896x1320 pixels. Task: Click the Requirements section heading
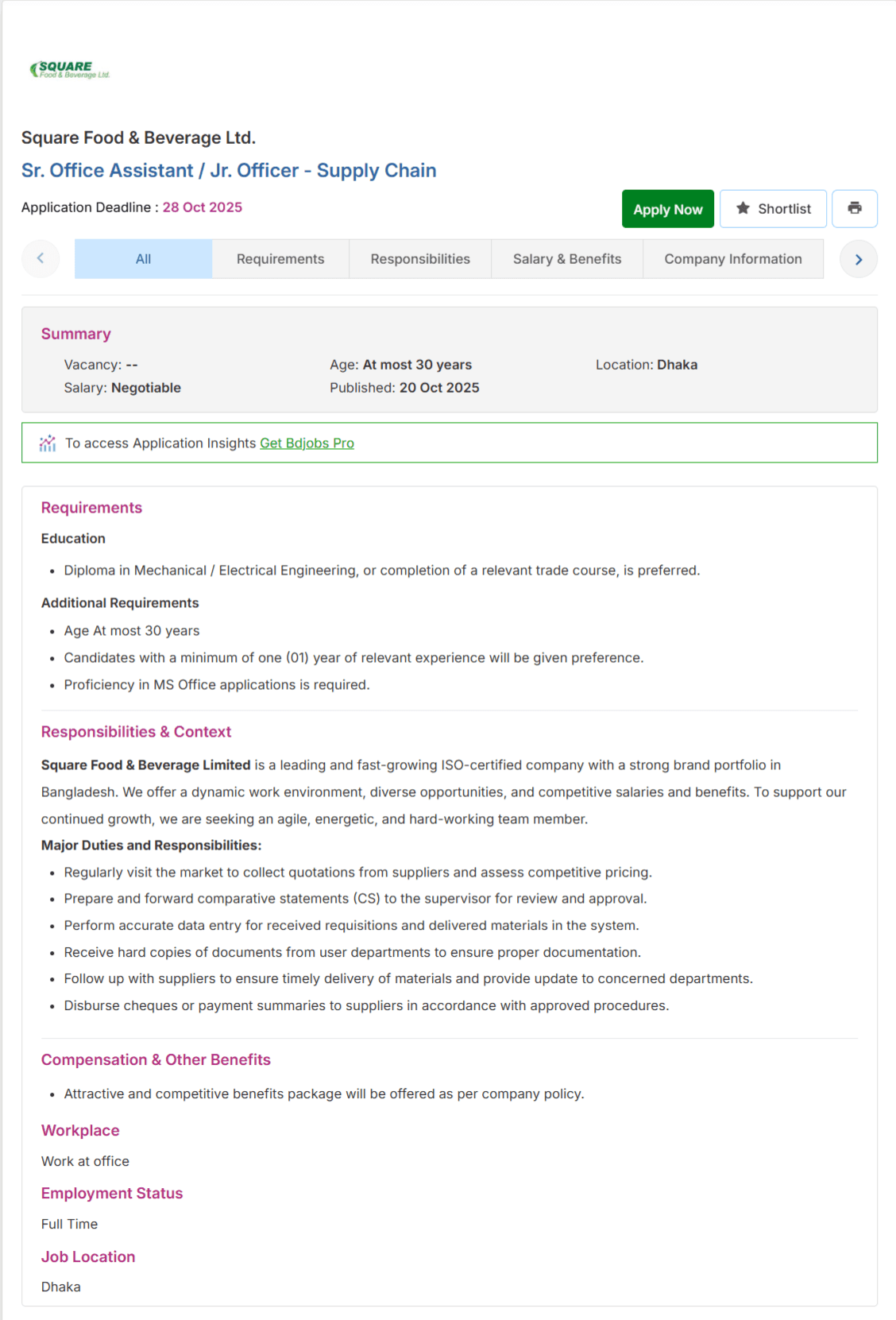tap(91, 508)
